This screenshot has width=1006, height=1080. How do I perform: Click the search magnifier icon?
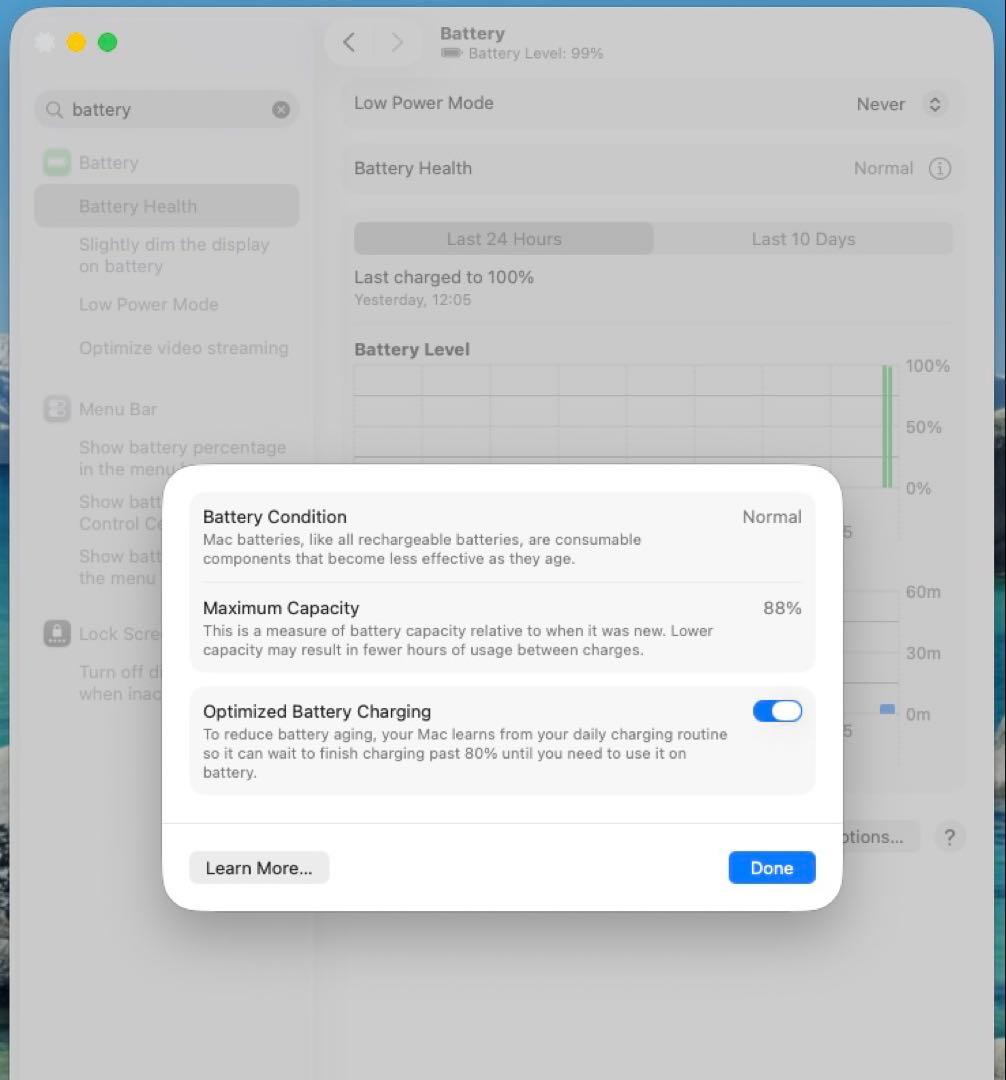tap(55, 110)
